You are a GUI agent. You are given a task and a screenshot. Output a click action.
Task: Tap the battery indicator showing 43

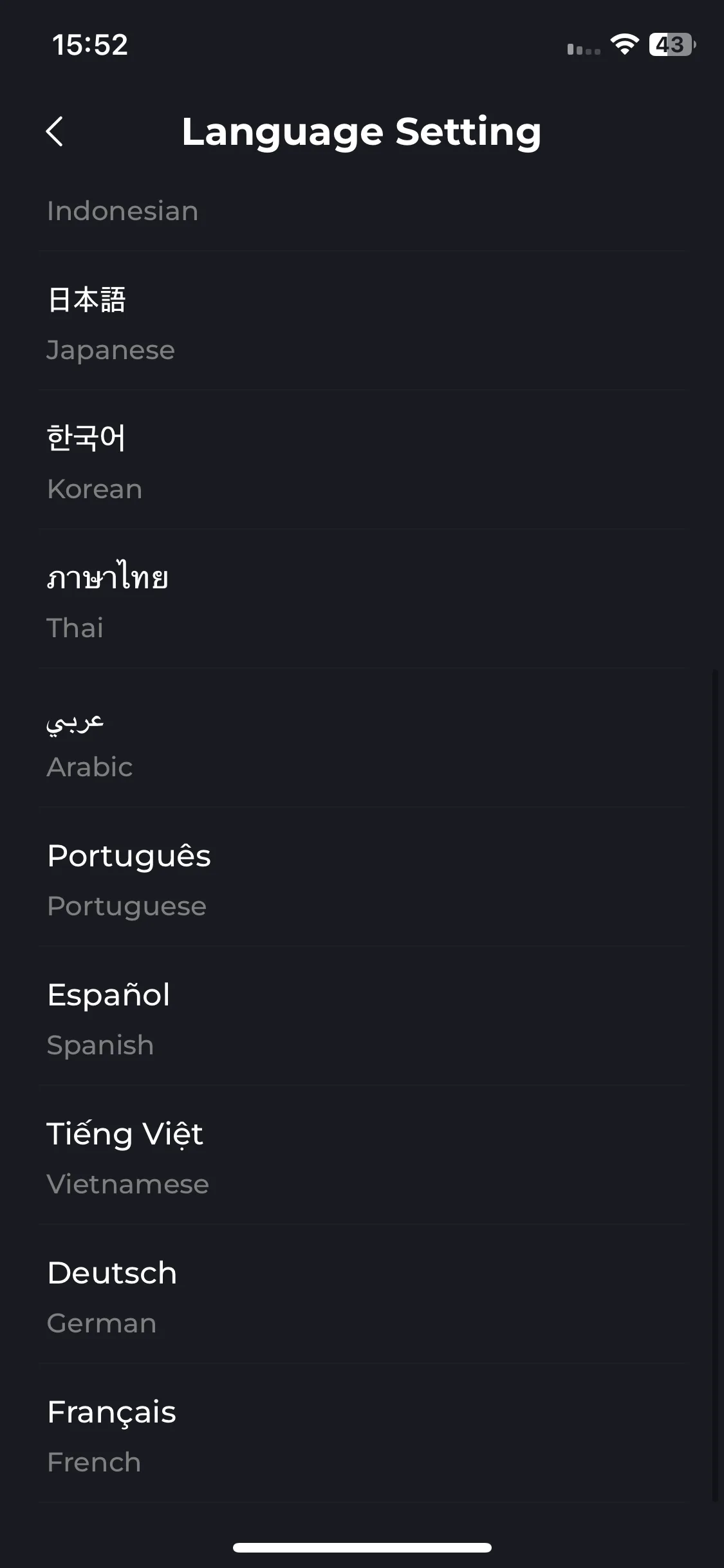point(673,44)
